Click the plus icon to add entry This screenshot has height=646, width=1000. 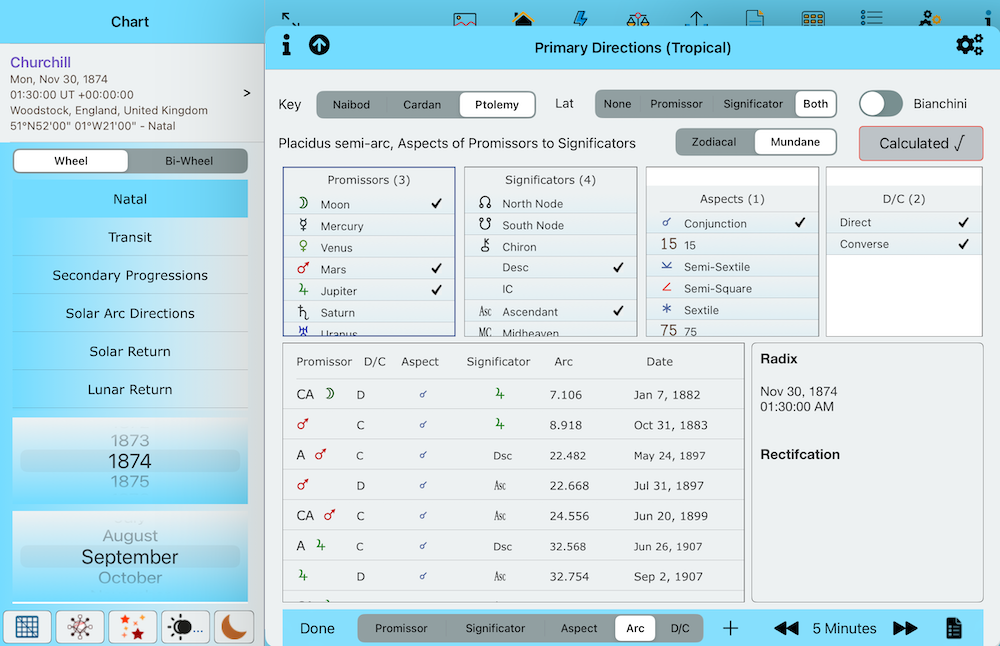(x=730, y=628)
